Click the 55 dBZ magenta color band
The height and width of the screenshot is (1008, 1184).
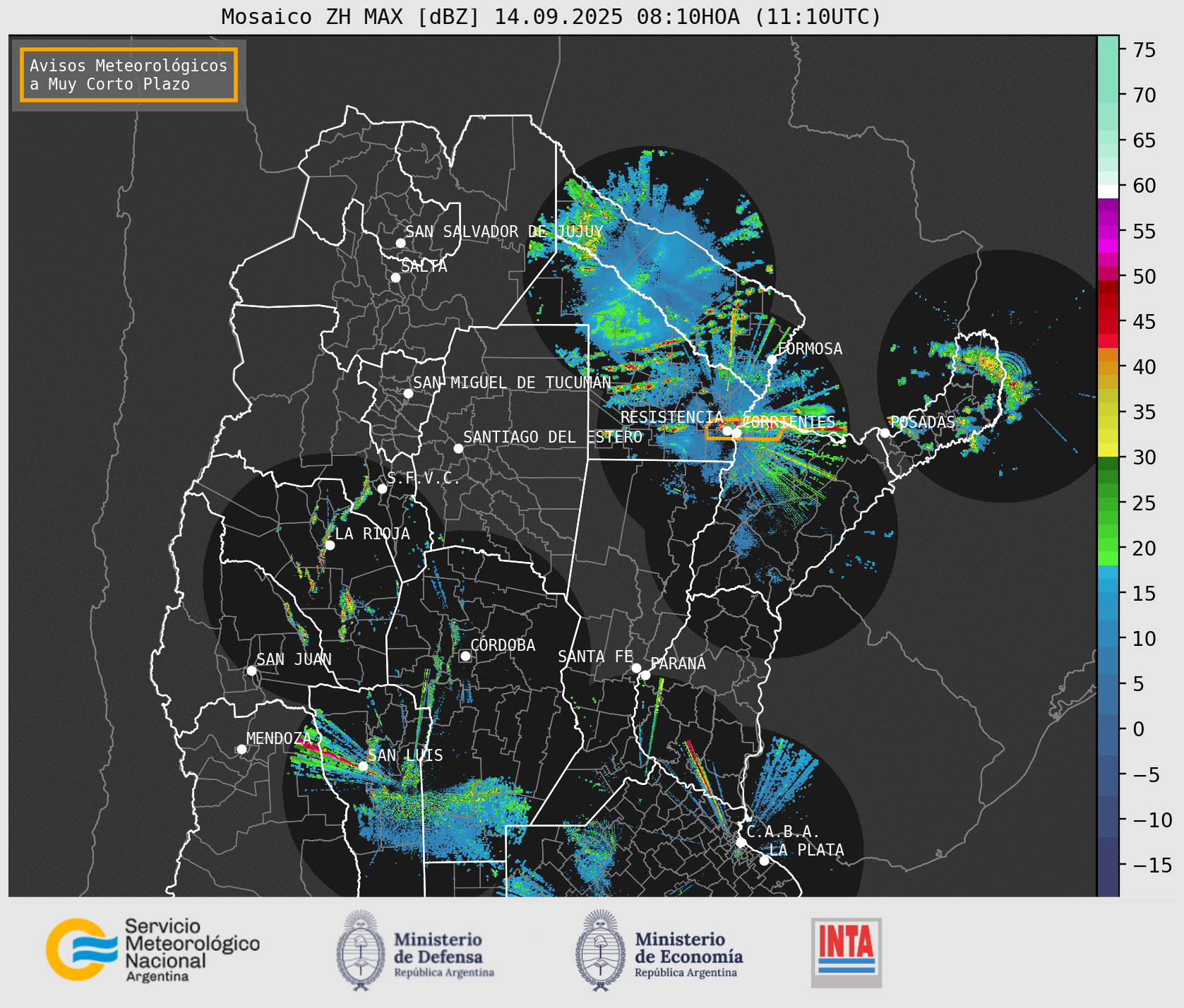pyautogui.click(x=1108, y=232)
